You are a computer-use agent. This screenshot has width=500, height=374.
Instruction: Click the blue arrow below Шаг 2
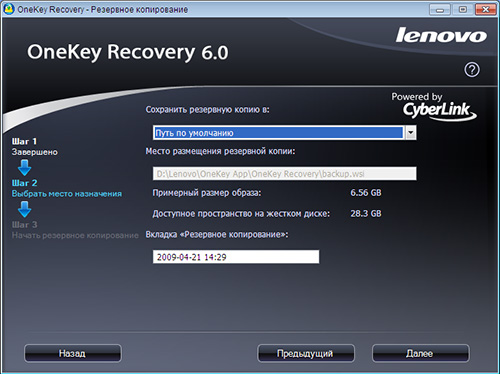coord(24,209)
